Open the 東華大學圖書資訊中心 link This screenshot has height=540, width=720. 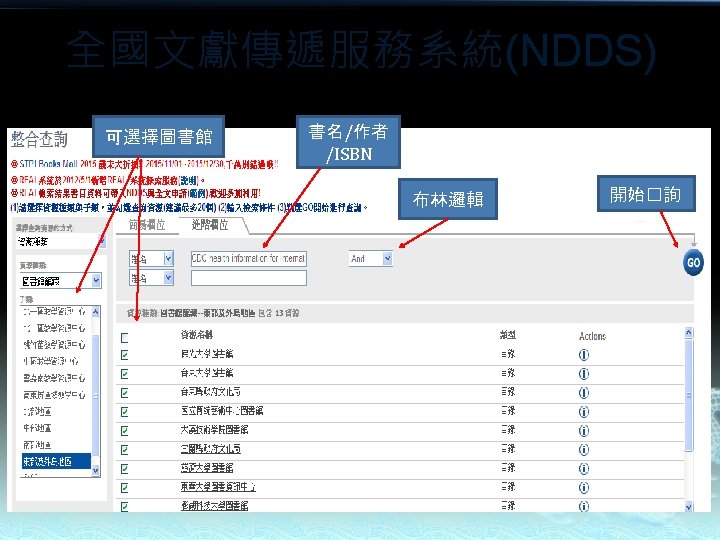pos(218,487)
